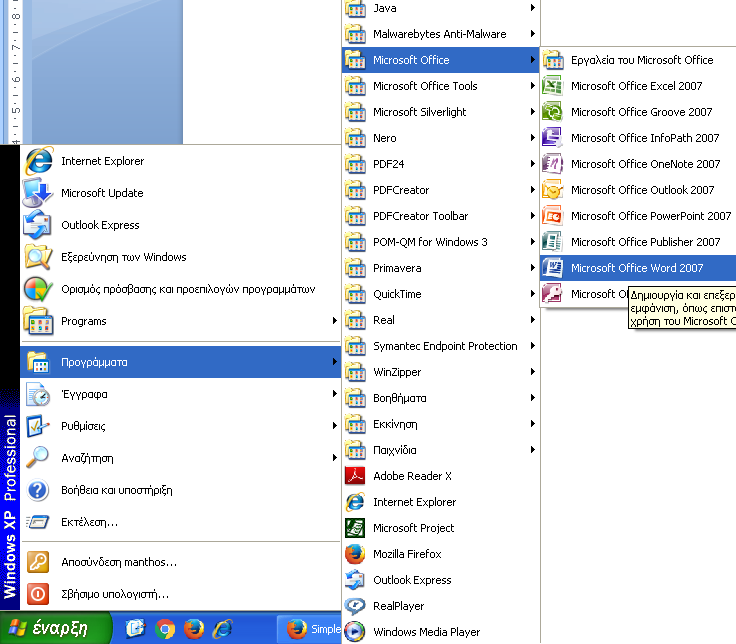Click the Windows Media Player icon
This screenshot has width=736, height=644.
(355, 632)
